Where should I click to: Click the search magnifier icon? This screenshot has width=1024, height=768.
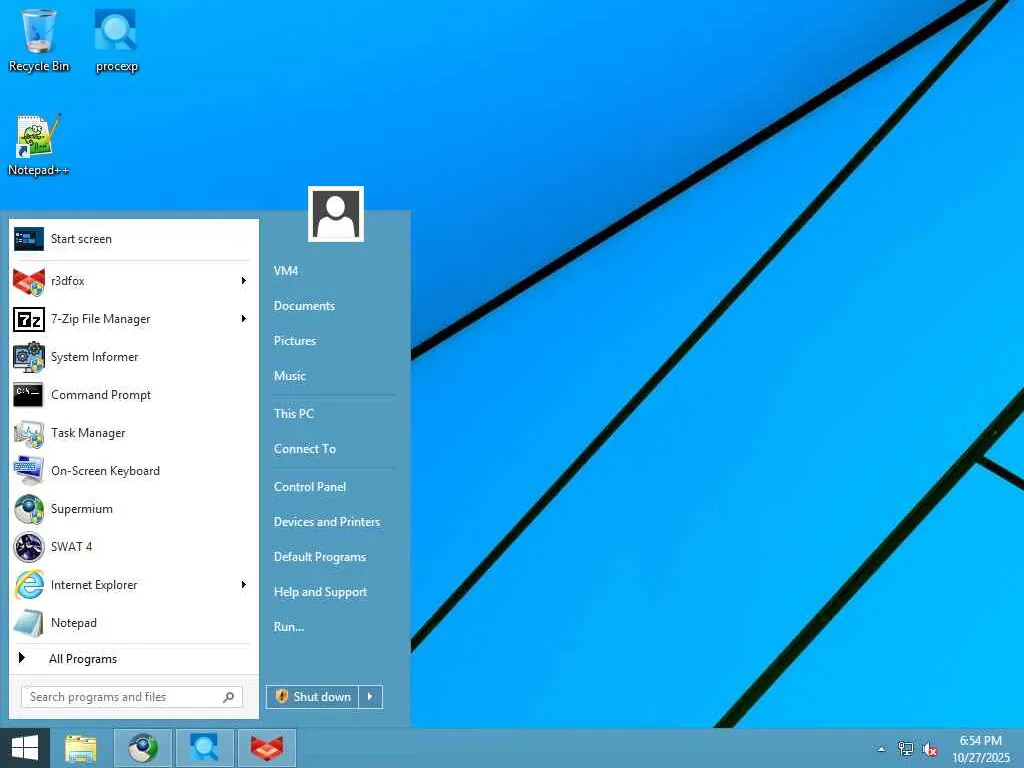pyautogui.click(x=229, y=697)
